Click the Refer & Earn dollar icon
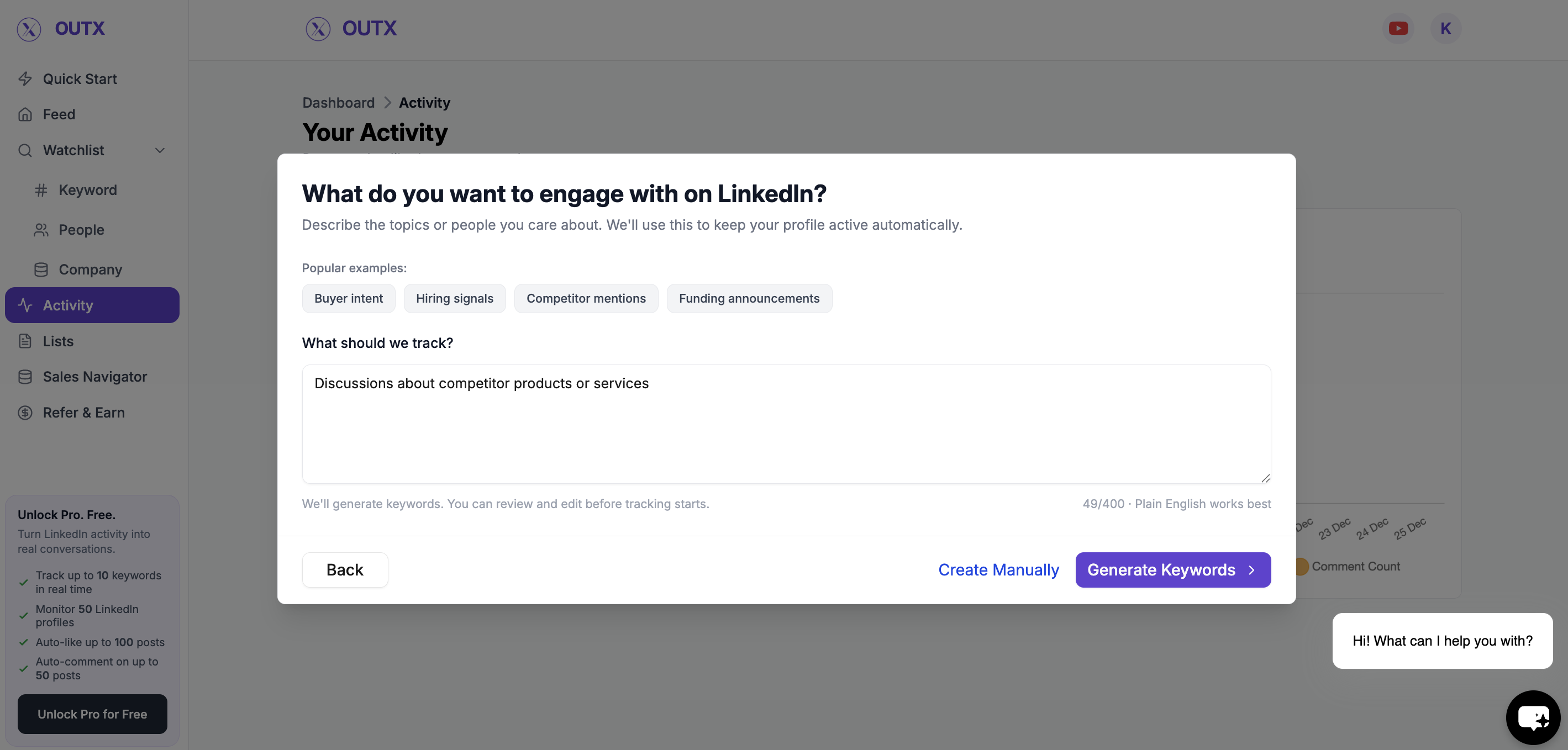Viewport: 1568px width, 750px height. 25,413
